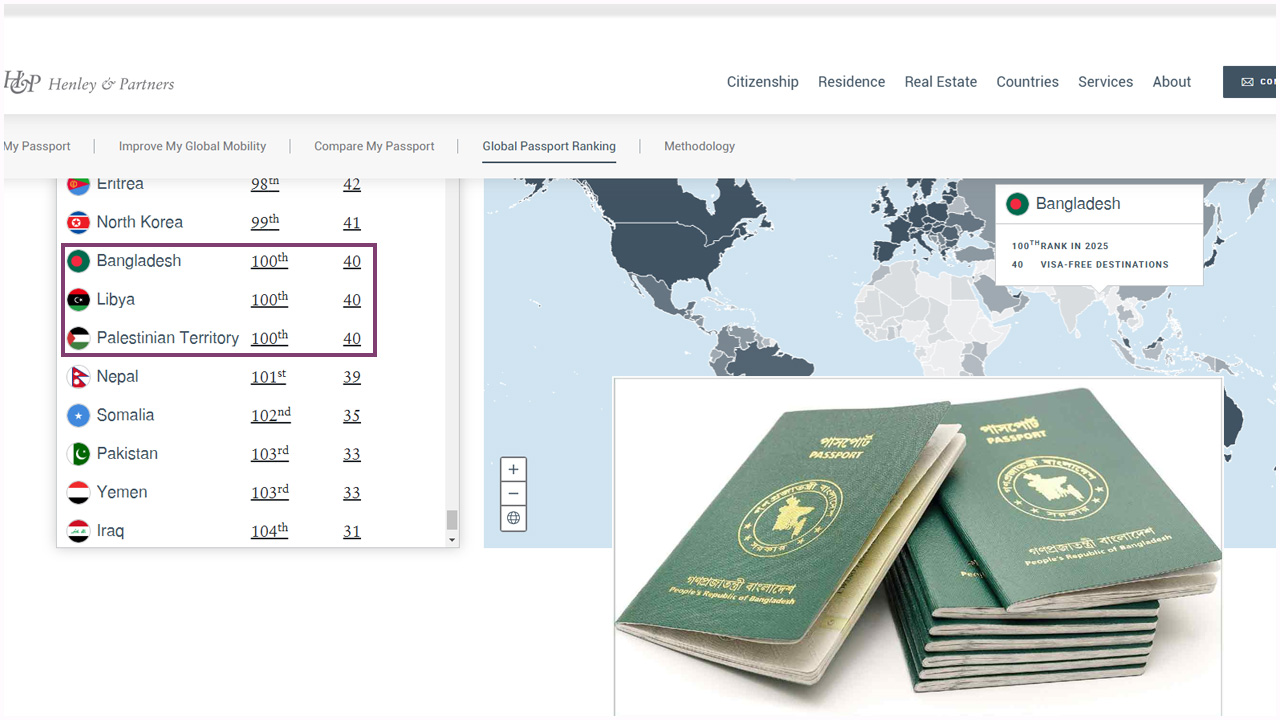
Task: Click Libya's 100th rank link
Action: coord(269,300)
